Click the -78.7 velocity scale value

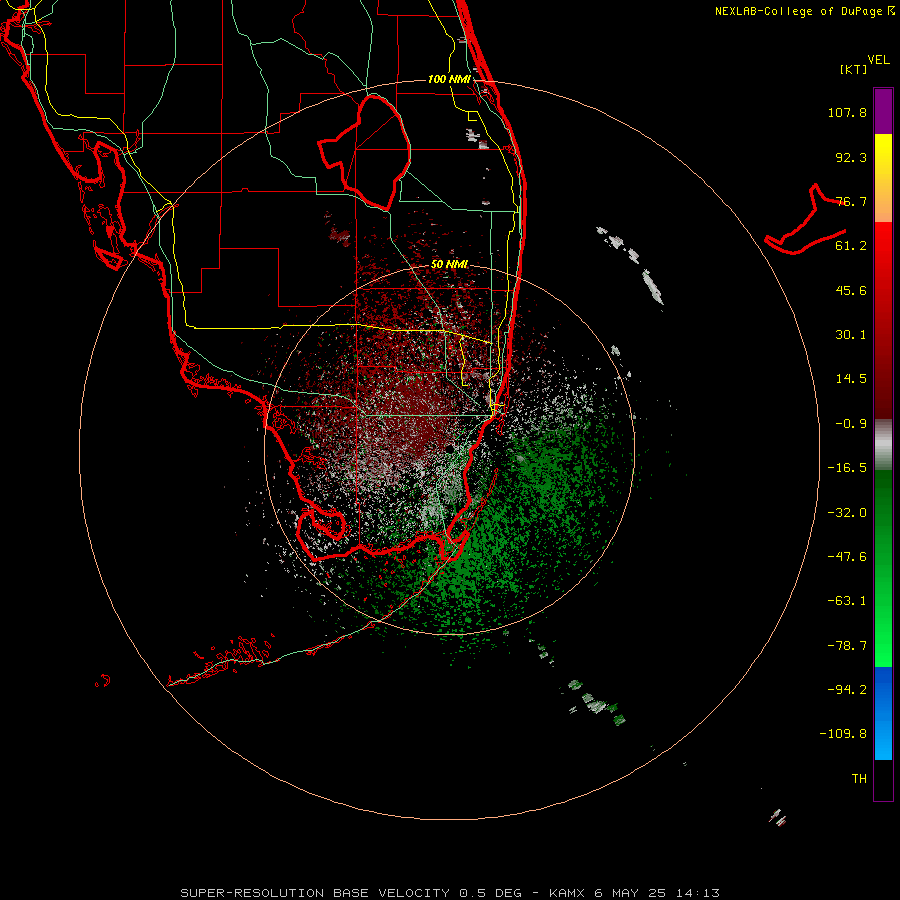(847, 646)
